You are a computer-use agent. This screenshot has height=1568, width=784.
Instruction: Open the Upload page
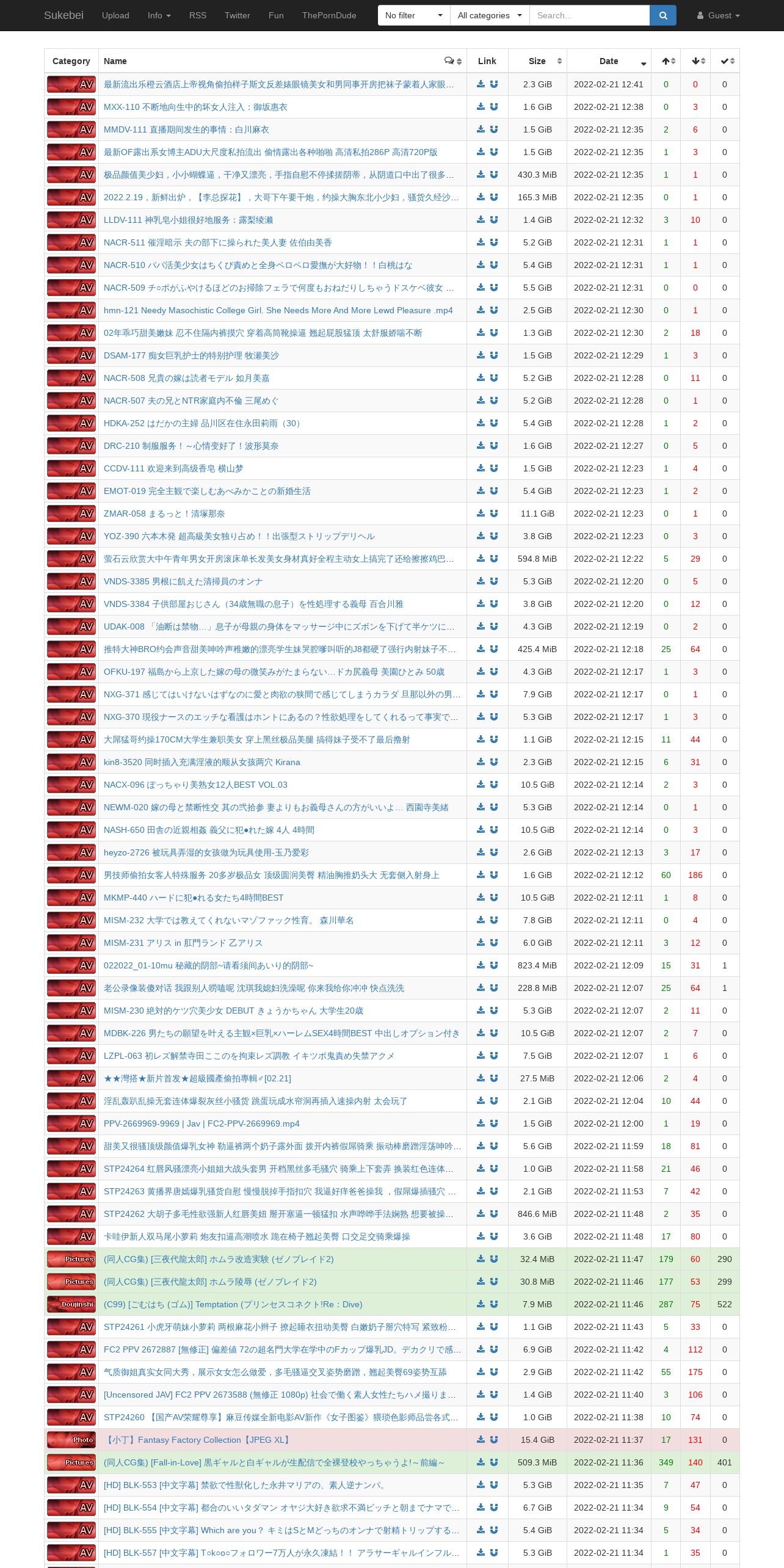(x=115, y=15)
